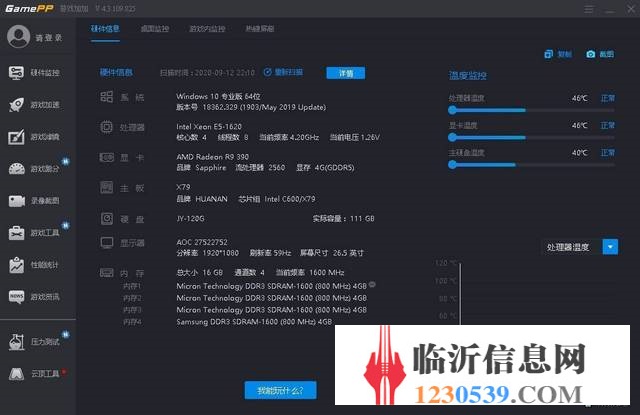Open the hamburger menu in title bar

589,9
